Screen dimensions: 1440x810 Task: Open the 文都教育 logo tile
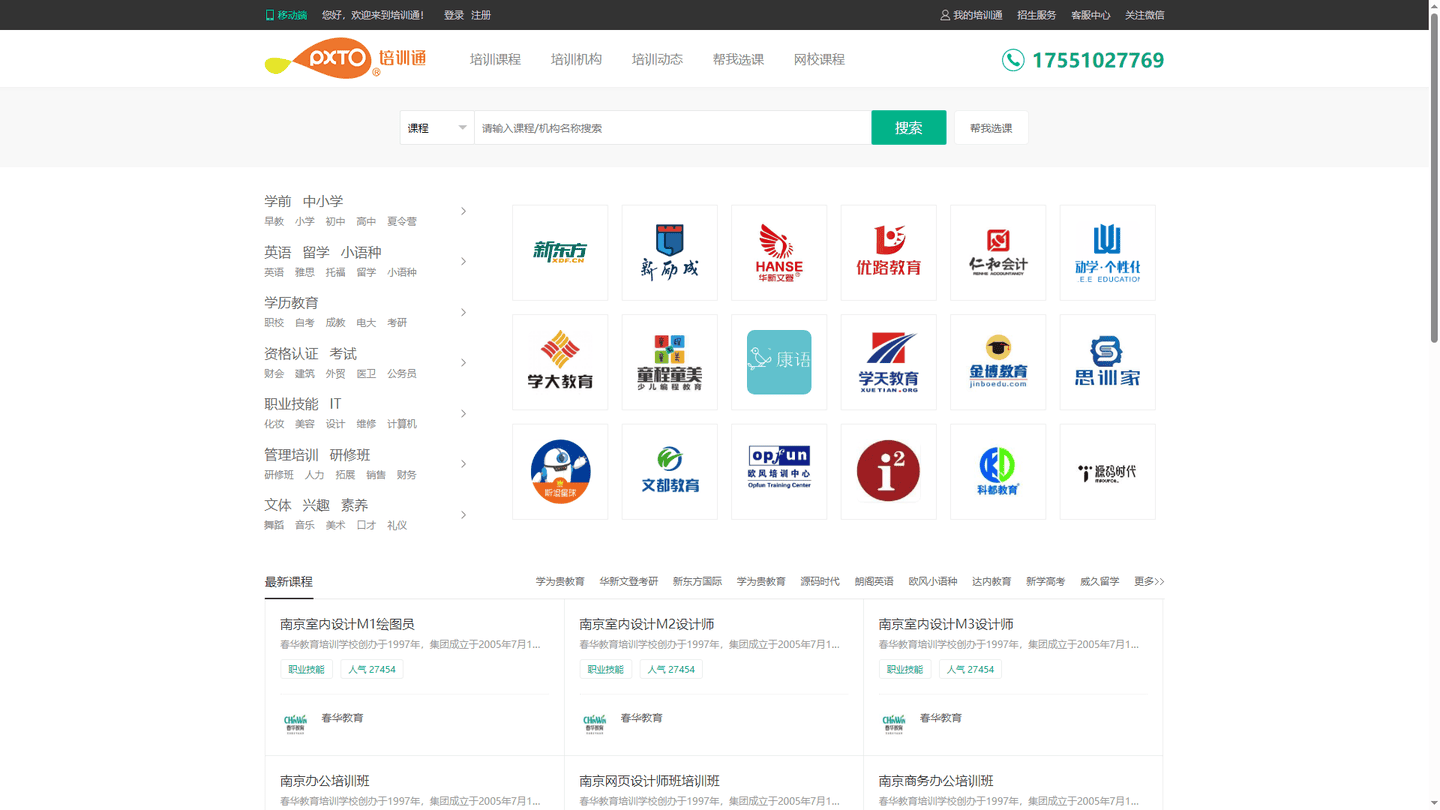(x=669, y=472)
